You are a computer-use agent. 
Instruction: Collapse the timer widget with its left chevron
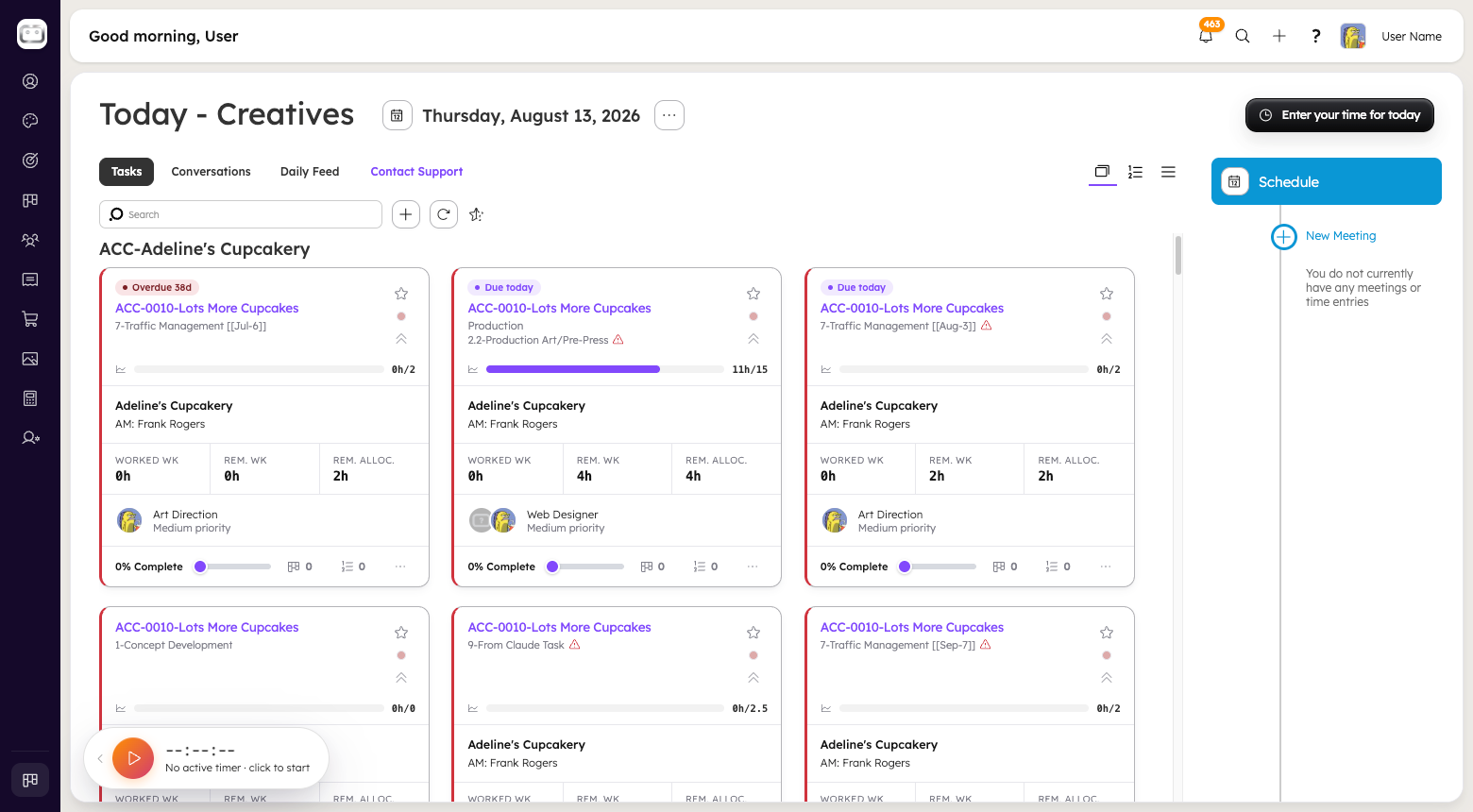coord(100,758)
